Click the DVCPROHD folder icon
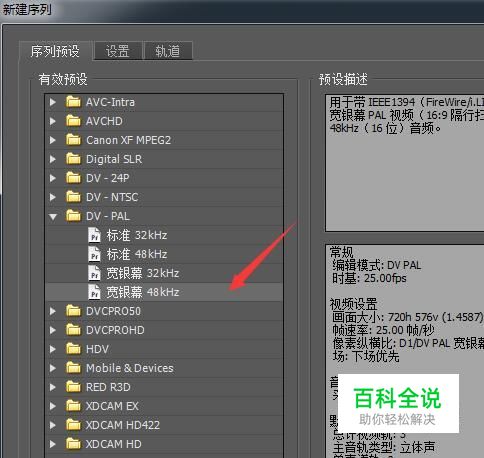The image size is (484, 458). coord(73,329)
